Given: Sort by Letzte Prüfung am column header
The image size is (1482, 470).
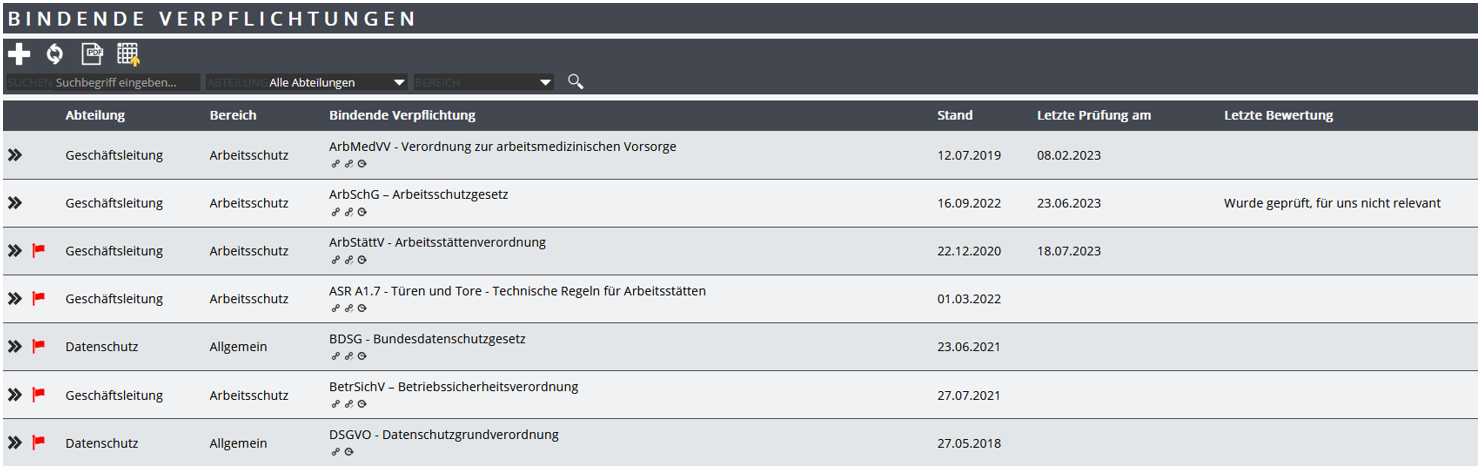Looking at the screenshot, I should (1093, 115).
